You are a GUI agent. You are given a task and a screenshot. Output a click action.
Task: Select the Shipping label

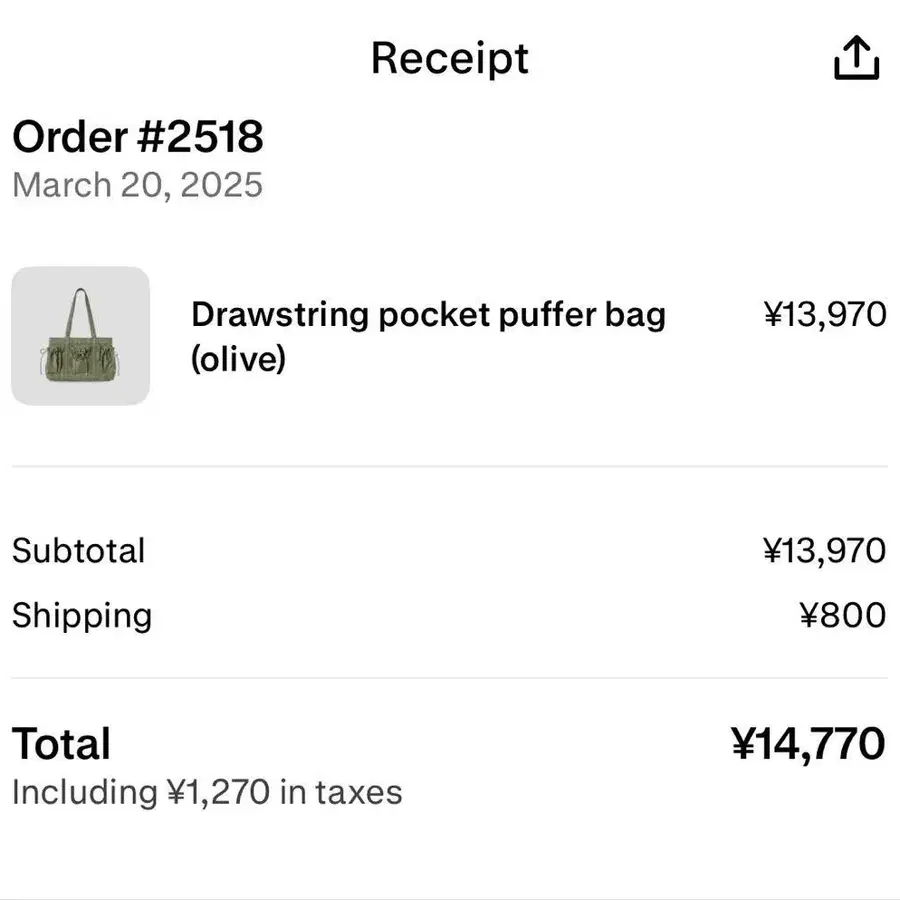tap(81, 615)
